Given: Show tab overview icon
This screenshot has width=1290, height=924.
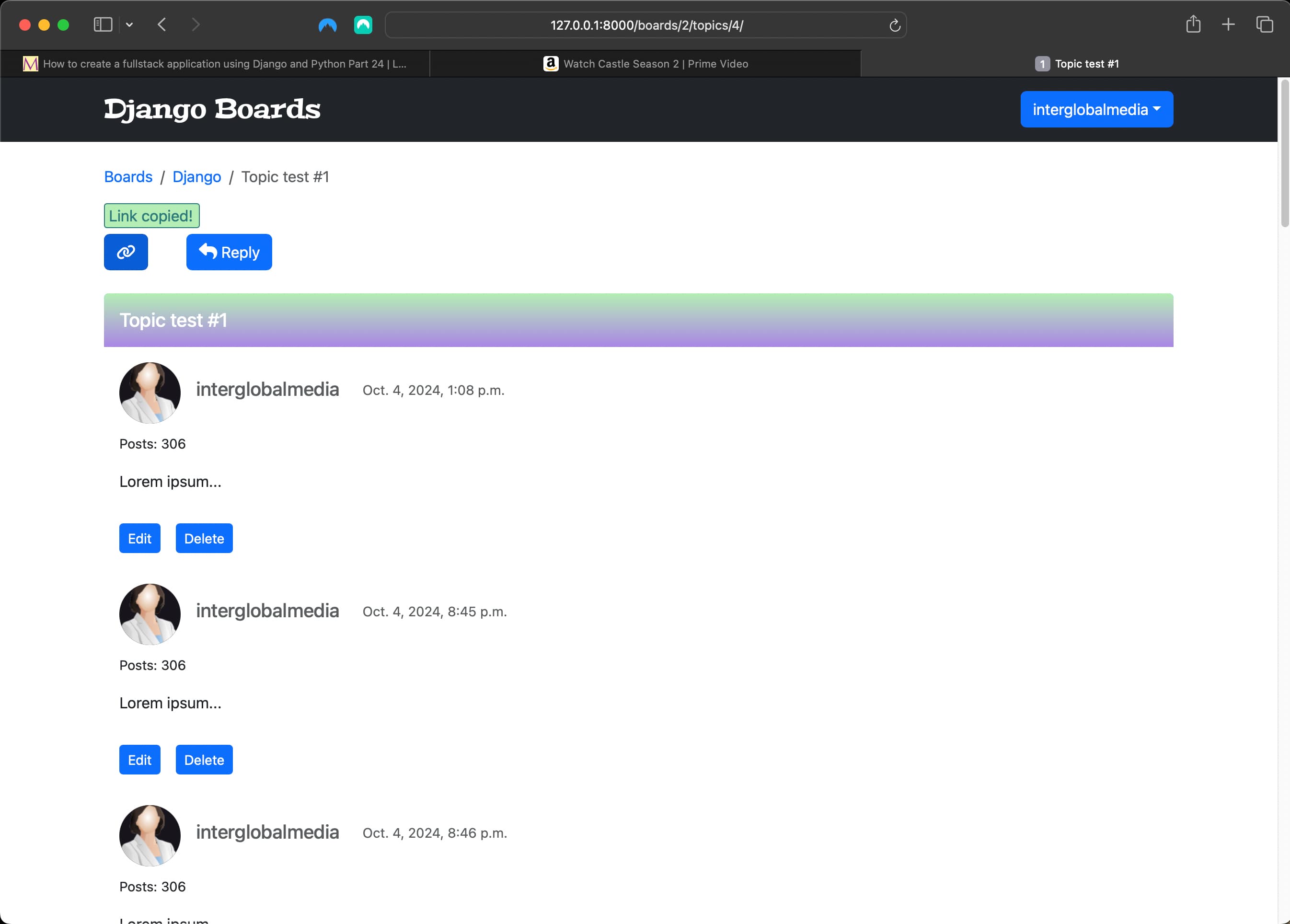Looking at the screenshot, I should [x=1265, y=24].
